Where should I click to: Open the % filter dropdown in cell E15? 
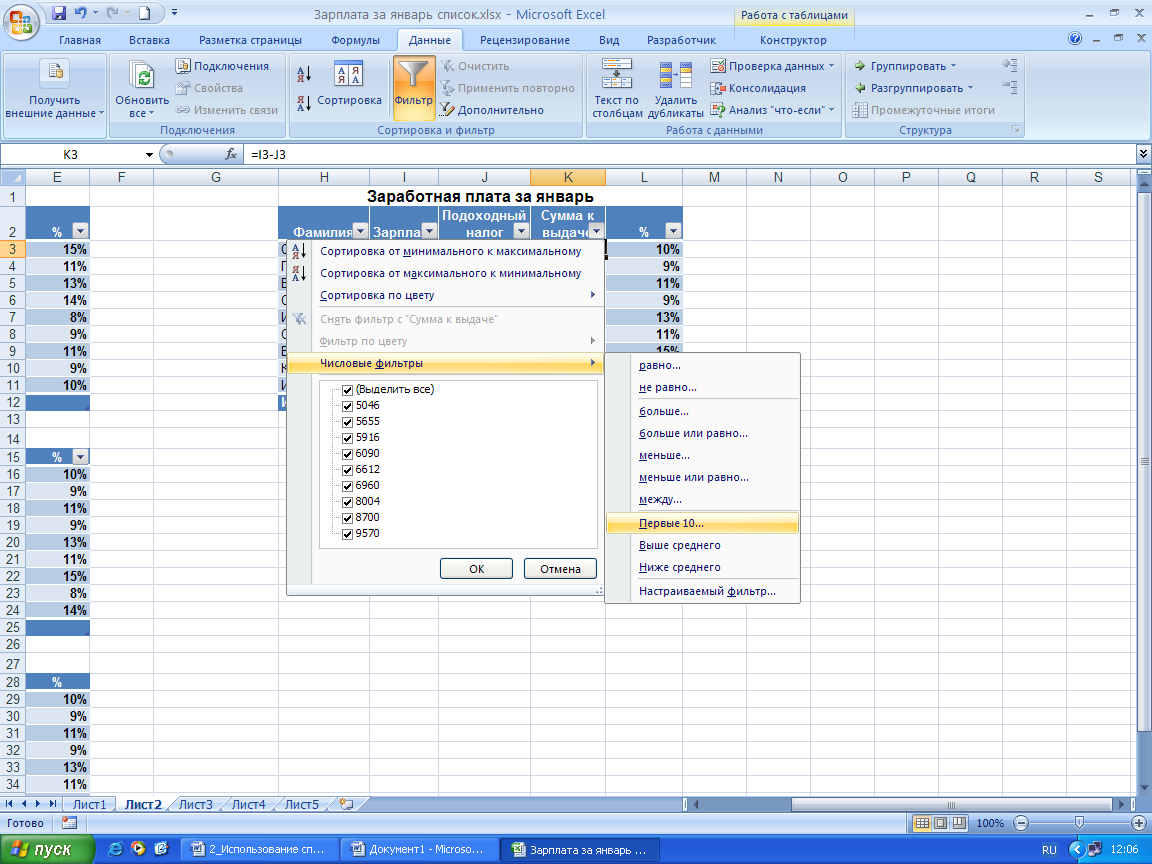coord(80,456)
